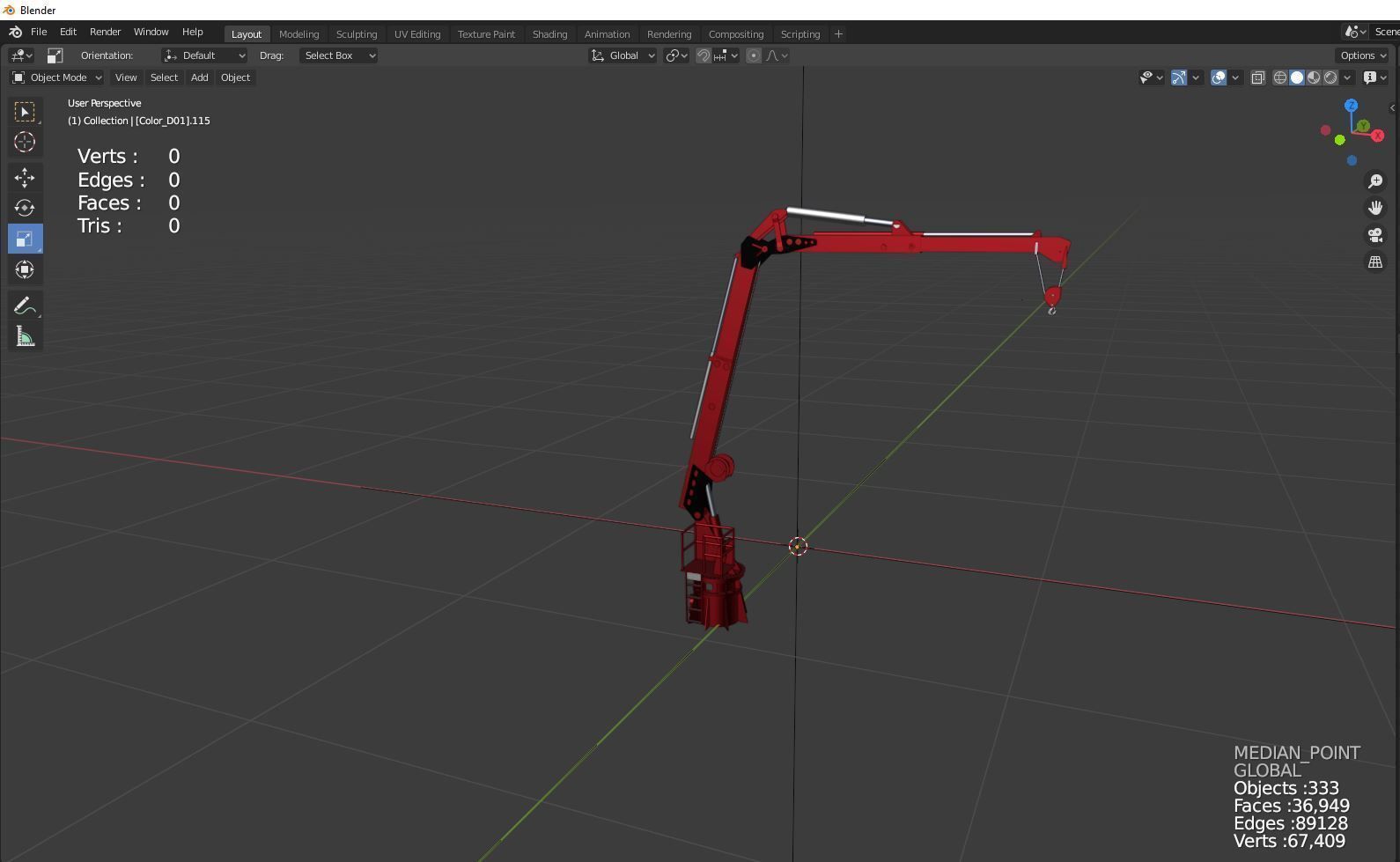Viewport: 1400px width, 862px height.
Task: Open the scene browse icon dropdown
Action: click(x=1355, y=33)
